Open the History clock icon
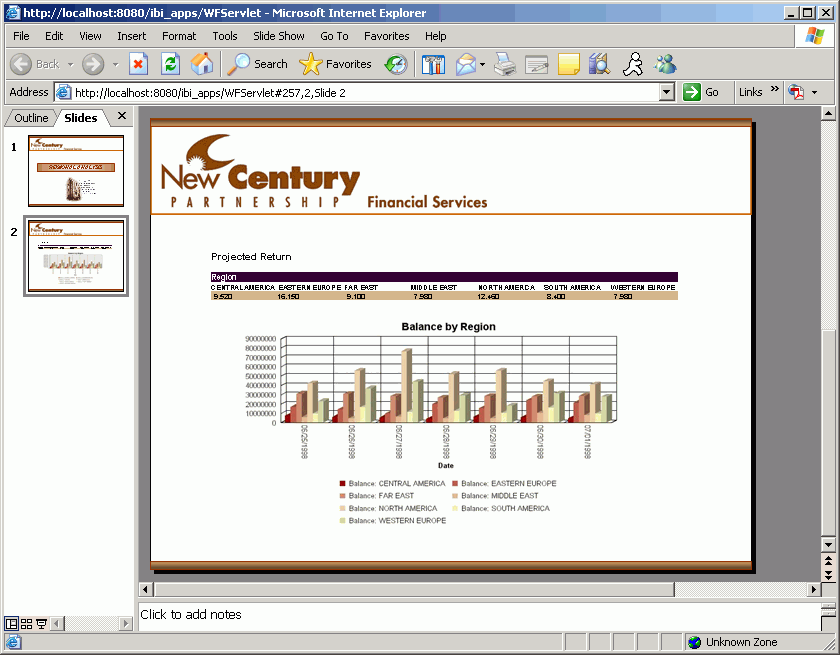This screenshot has height=655, width=840. point(396,64)
